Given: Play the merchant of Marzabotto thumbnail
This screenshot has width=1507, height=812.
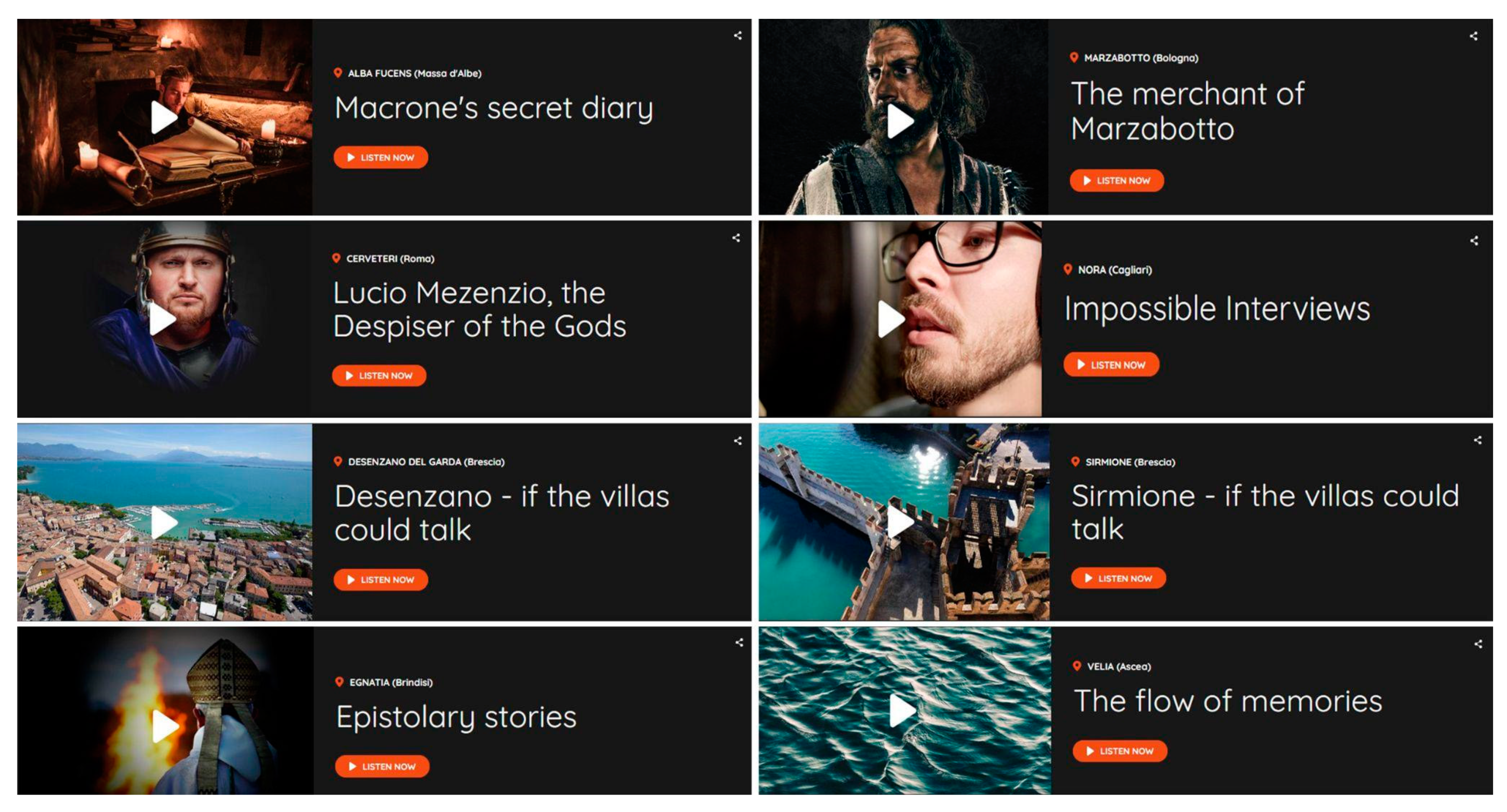Looking at the screenshot, I should 900,121.
